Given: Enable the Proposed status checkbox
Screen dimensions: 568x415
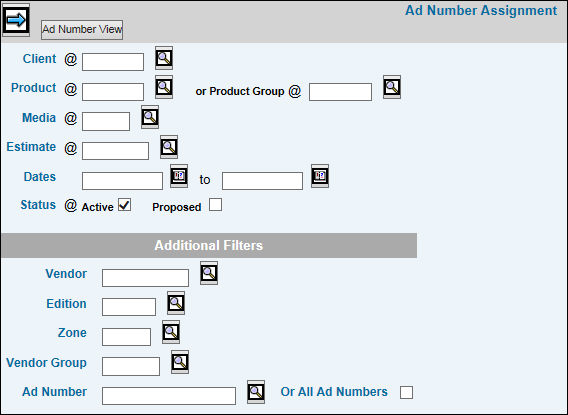Looking at the screenshot, I should click(x=216, y=205).
